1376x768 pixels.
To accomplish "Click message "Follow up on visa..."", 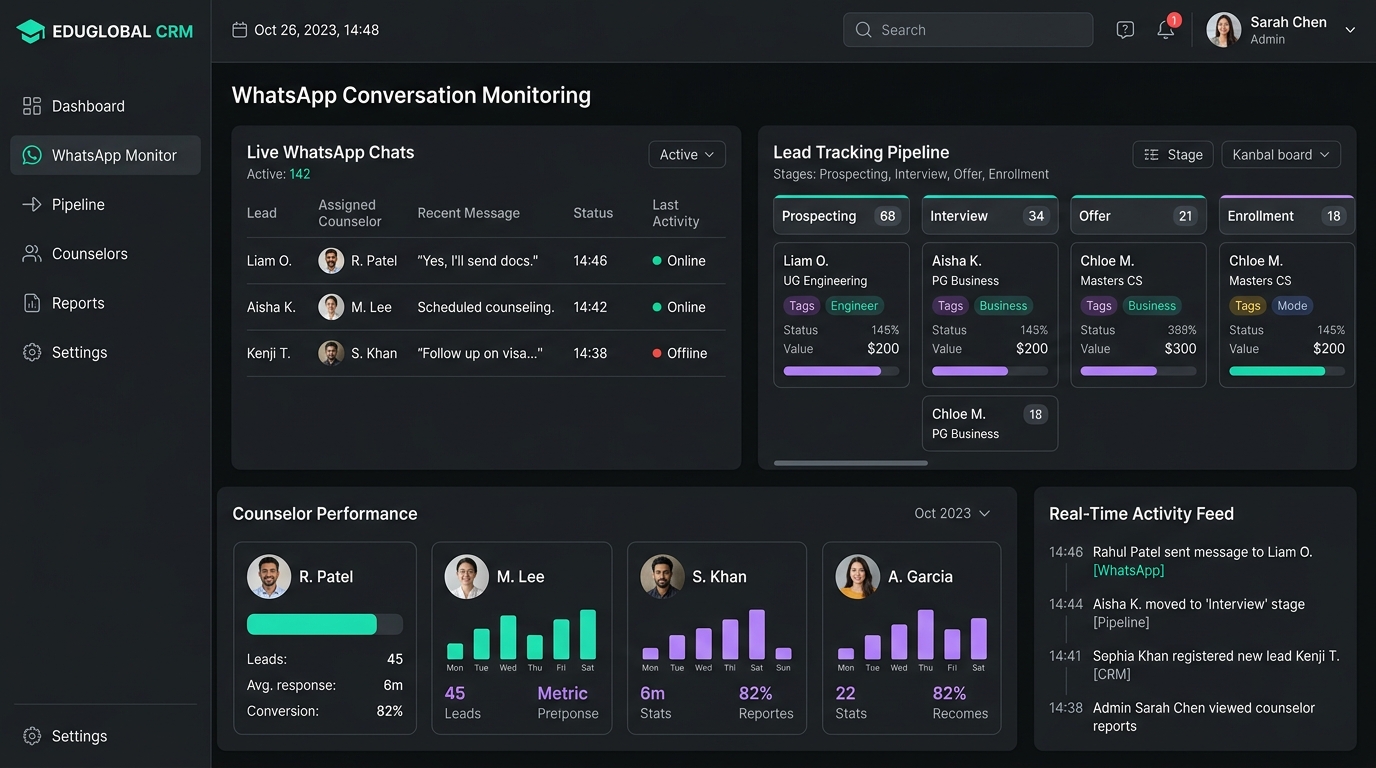I will pos(480,353).
